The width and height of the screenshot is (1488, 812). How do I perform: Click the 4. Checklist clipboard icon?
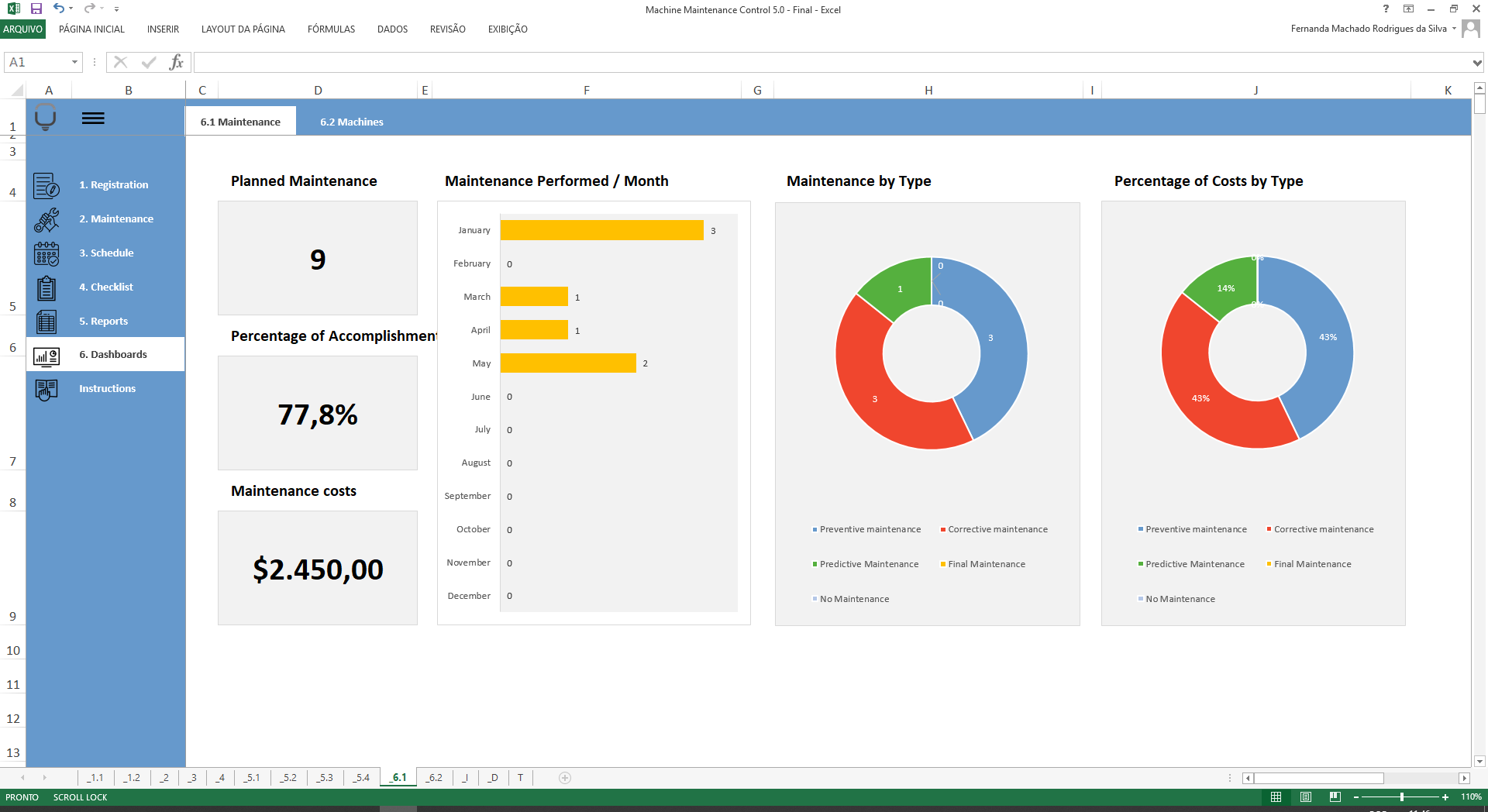[x=46, y=287]
